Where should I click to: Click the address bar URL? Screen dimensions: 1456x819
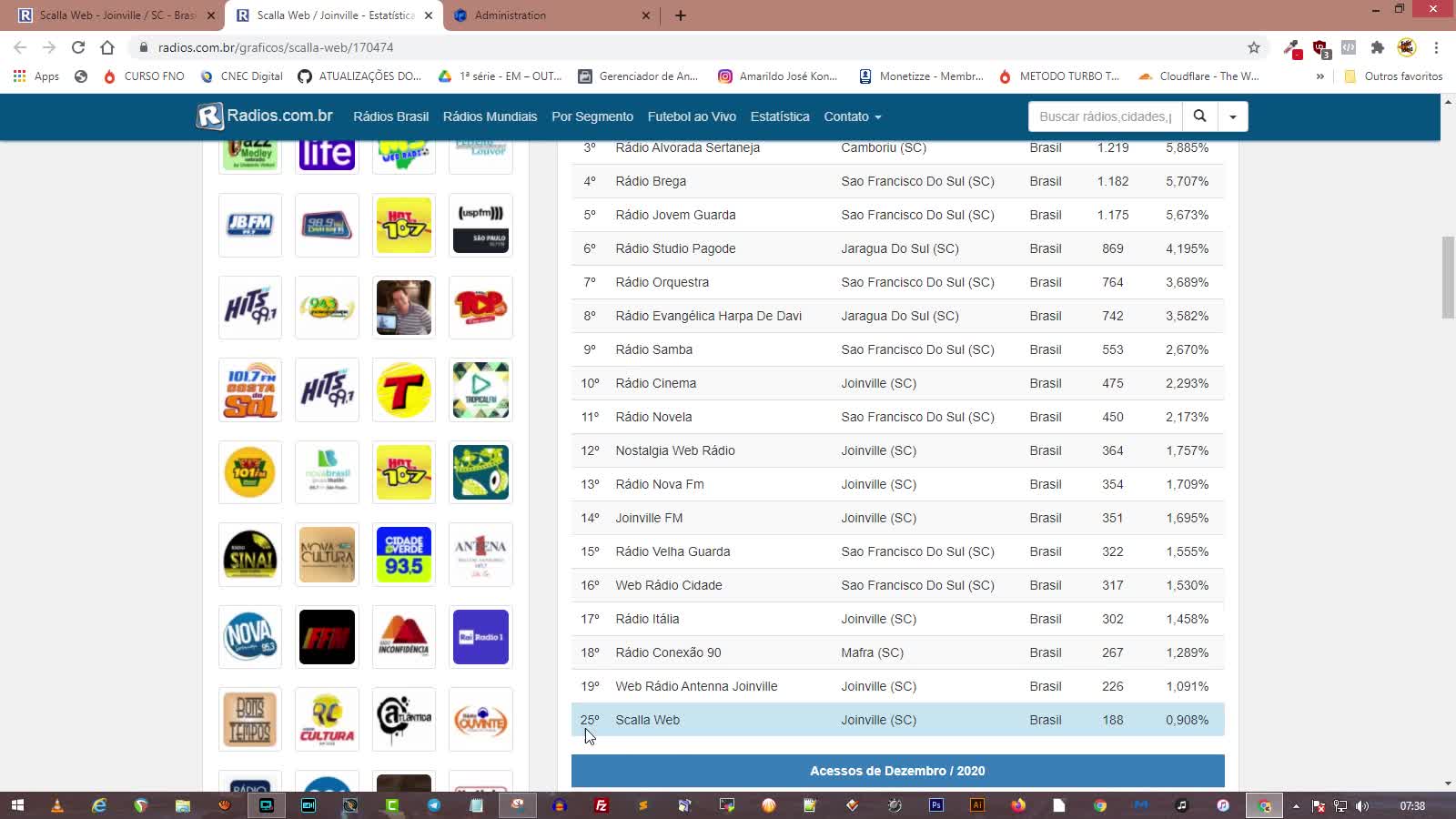click(x=276, y=47)
